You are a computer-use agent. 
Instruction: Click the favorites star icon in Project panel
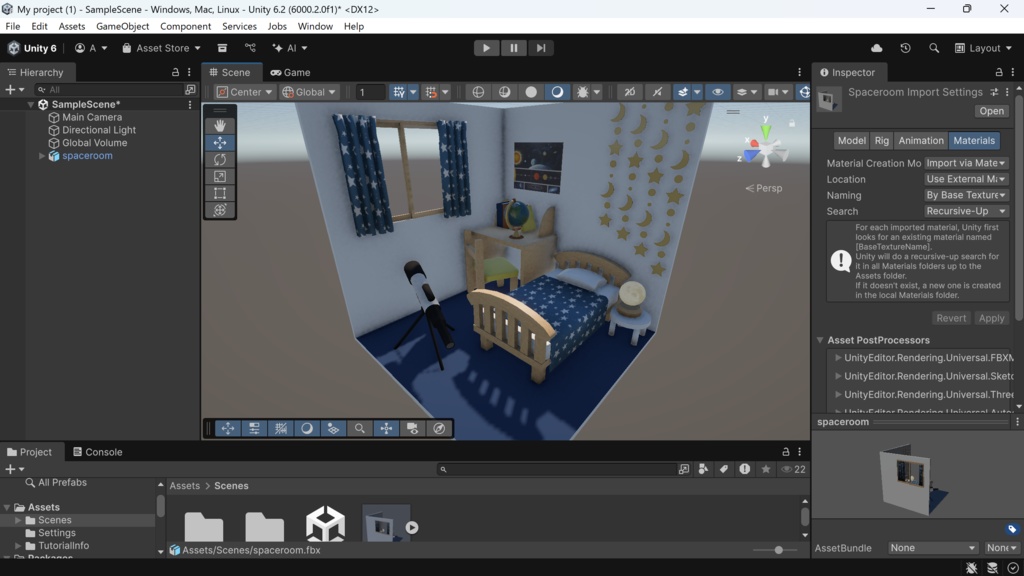click(765, 469)
